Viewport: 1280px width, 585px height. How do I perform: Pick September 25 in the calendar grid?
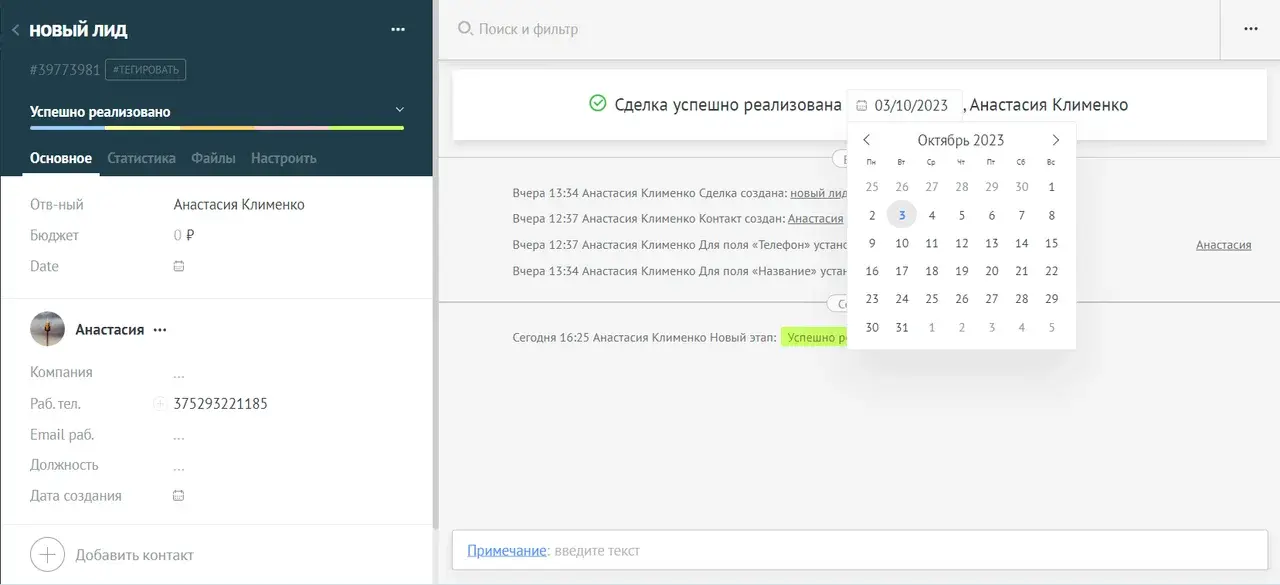coord(872,187)
